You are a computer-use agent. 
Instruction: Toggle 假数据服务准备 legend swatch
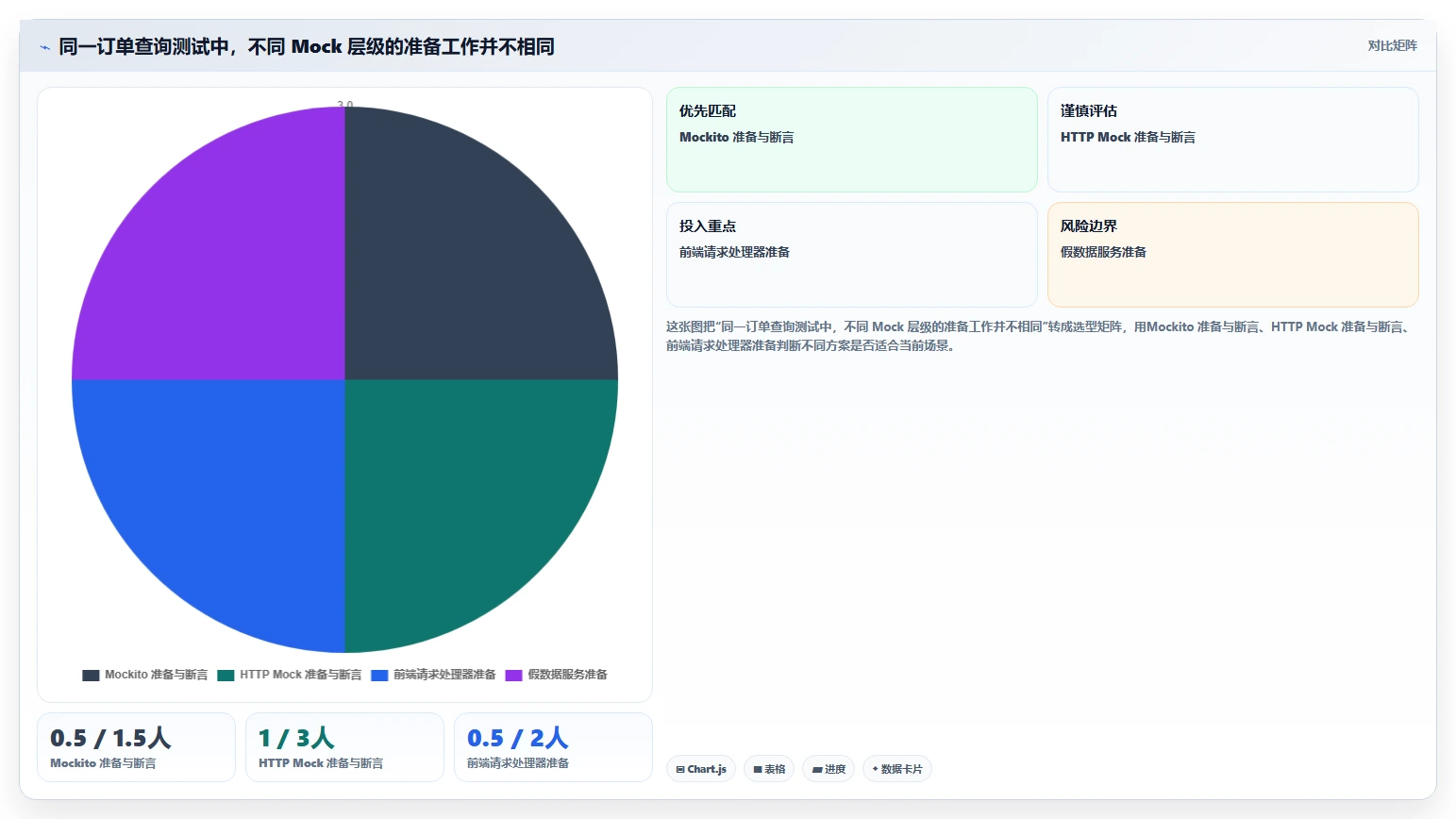[514, 675]
